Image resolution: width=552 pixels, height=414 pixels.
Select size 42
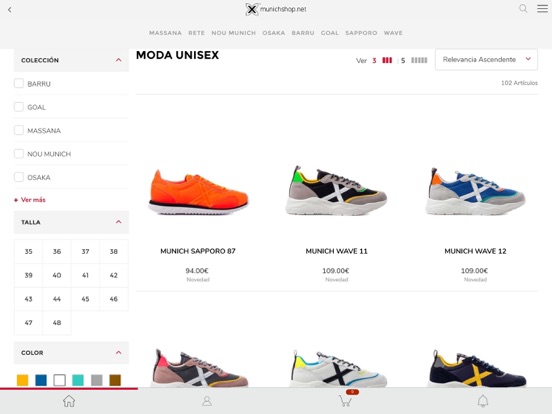click(x=114, y=275)
